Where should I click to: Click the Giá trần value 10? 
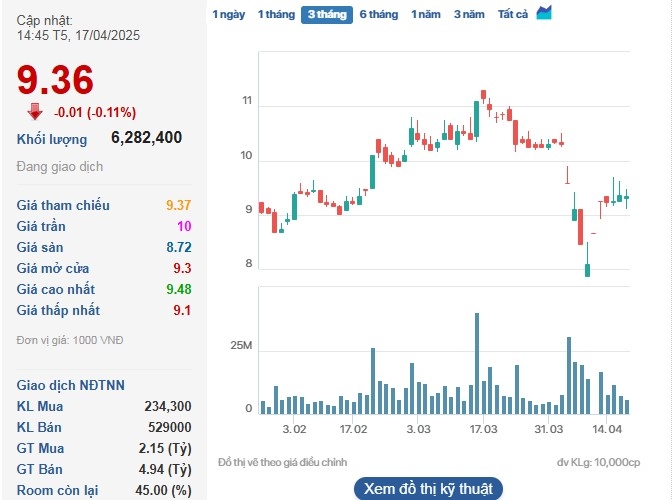tap(184, 226)
